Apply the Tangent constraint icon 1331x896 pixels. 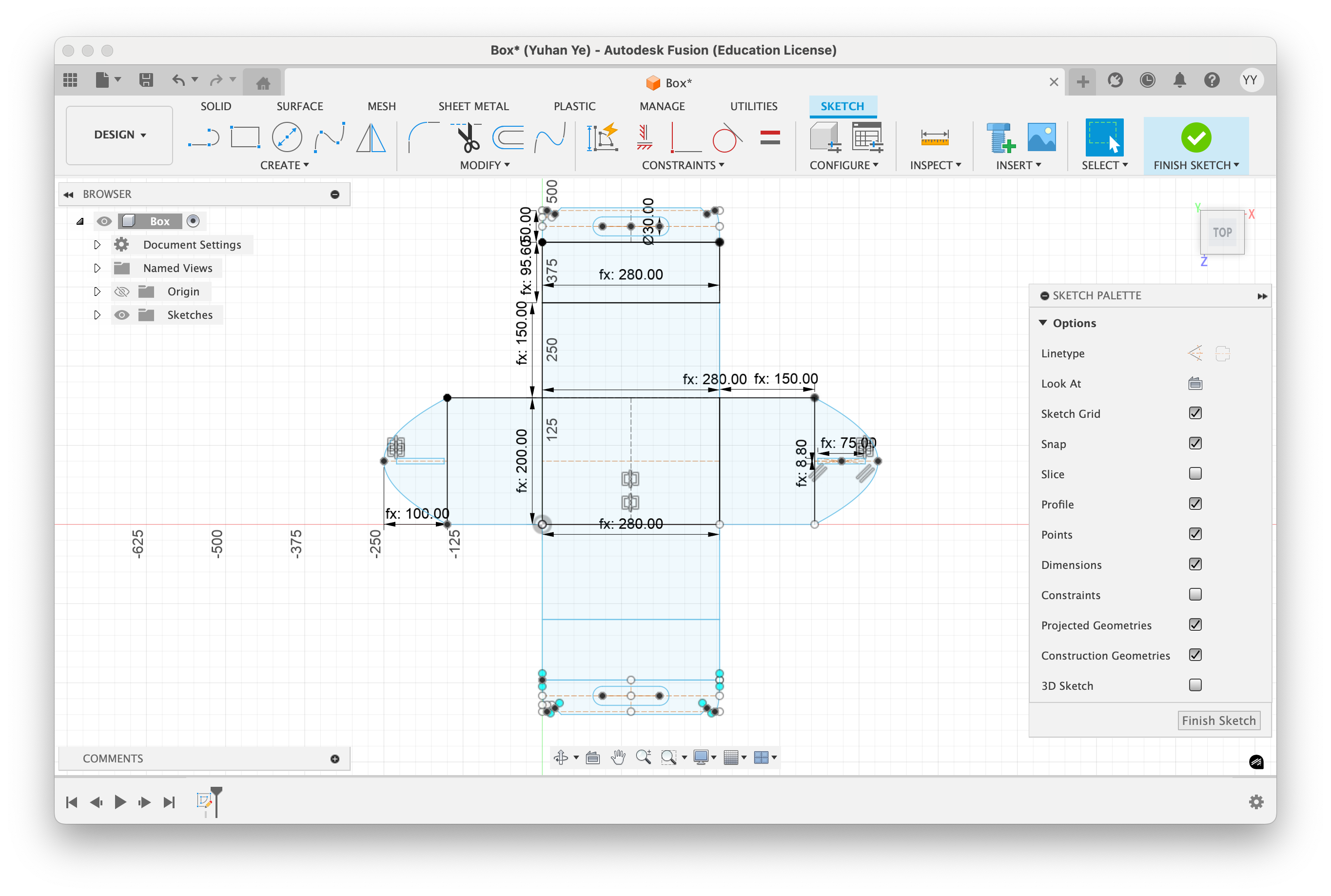pyautogui.click(x=727, y=137)
